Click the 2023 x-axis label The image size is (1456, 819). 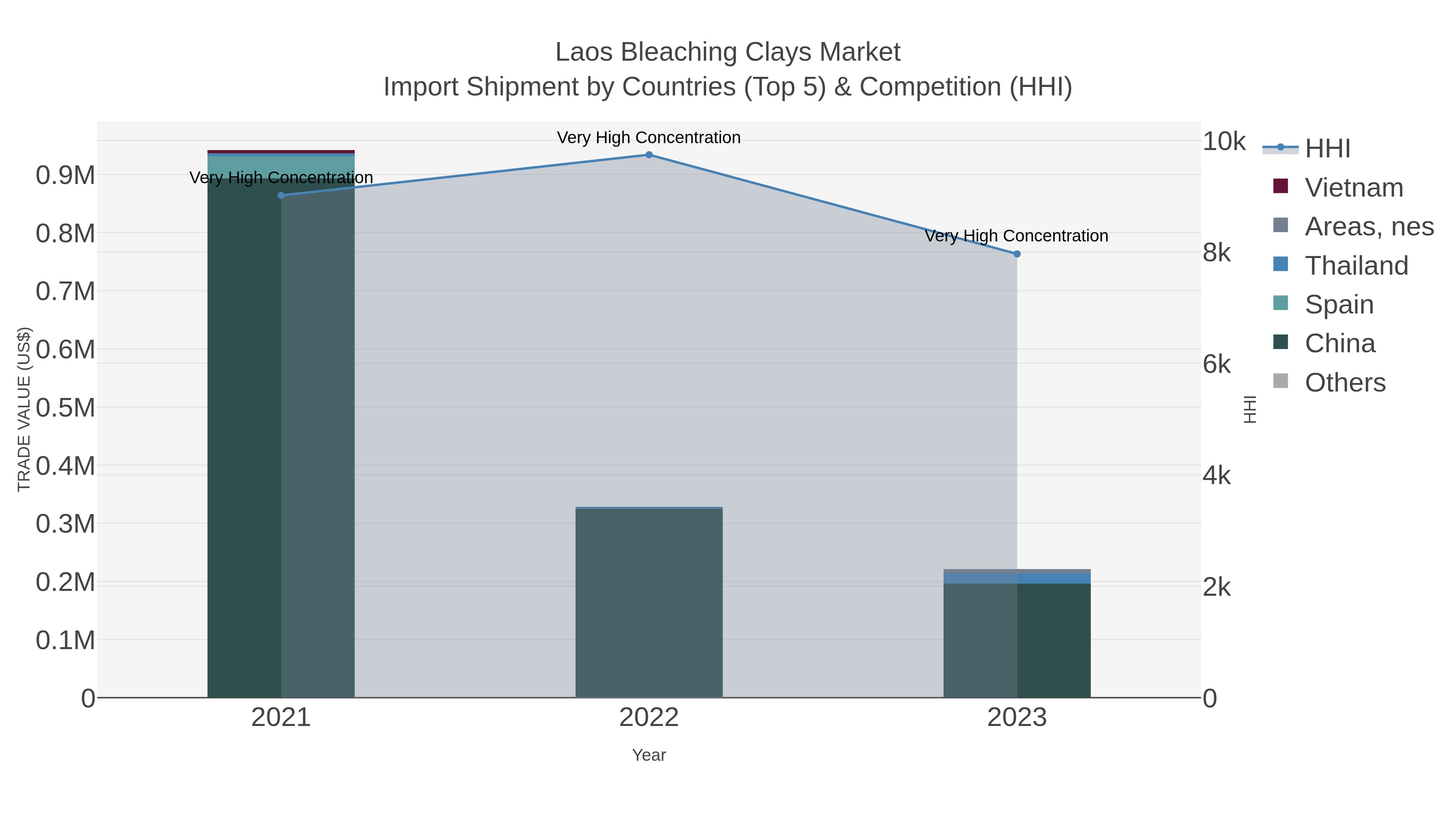[x=1017, y=718]
